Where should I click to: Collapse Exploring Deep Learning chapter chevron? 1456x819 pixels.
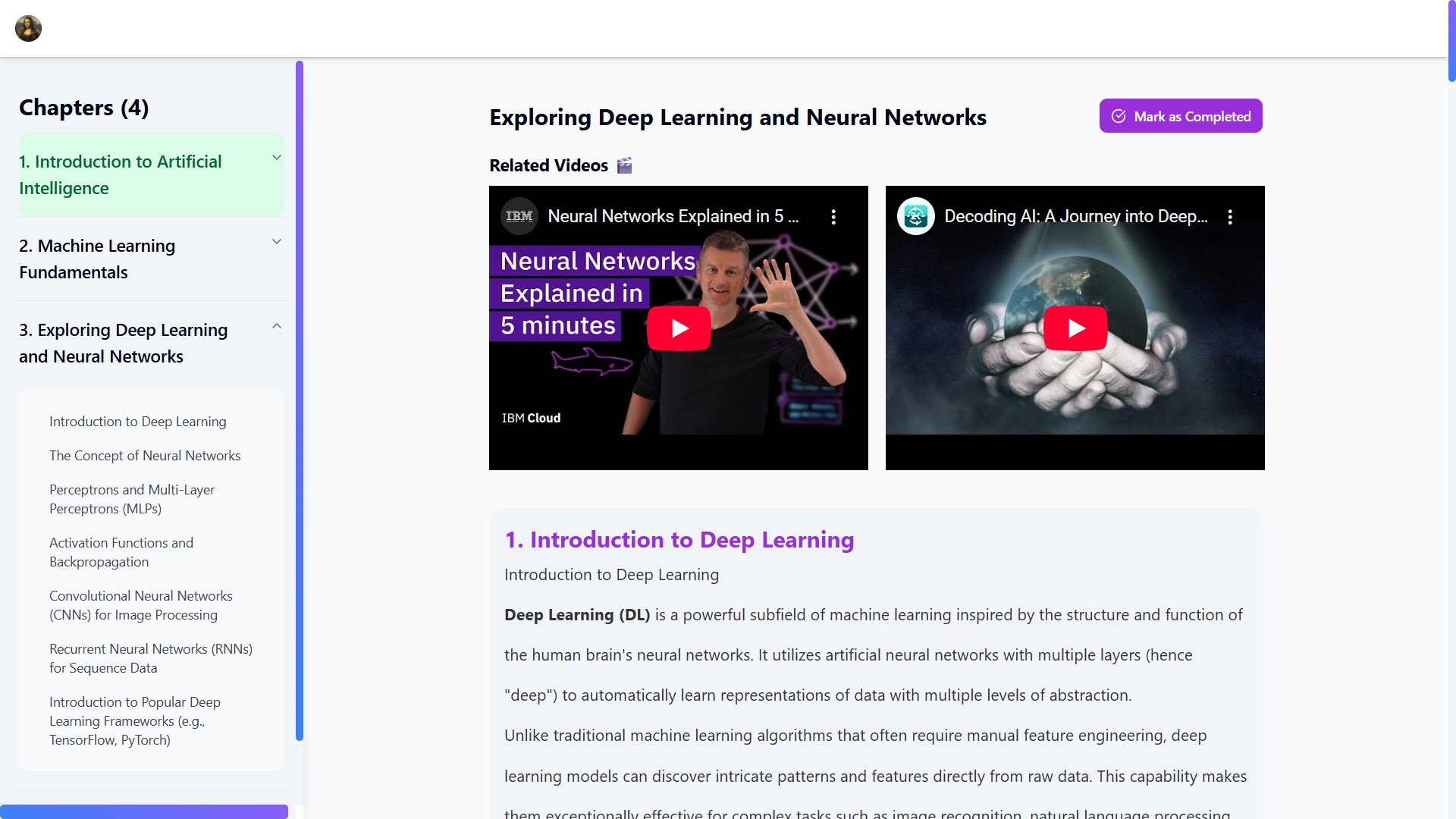coord(277,326)
